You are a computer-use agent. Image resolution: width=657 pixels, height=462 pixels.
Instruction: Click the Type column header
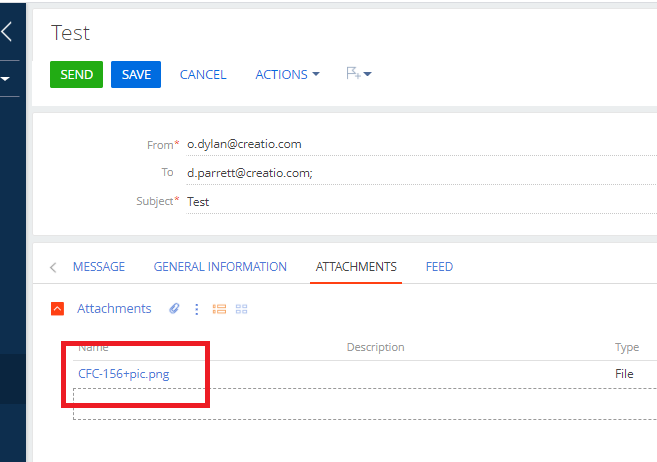click(627, 347)
